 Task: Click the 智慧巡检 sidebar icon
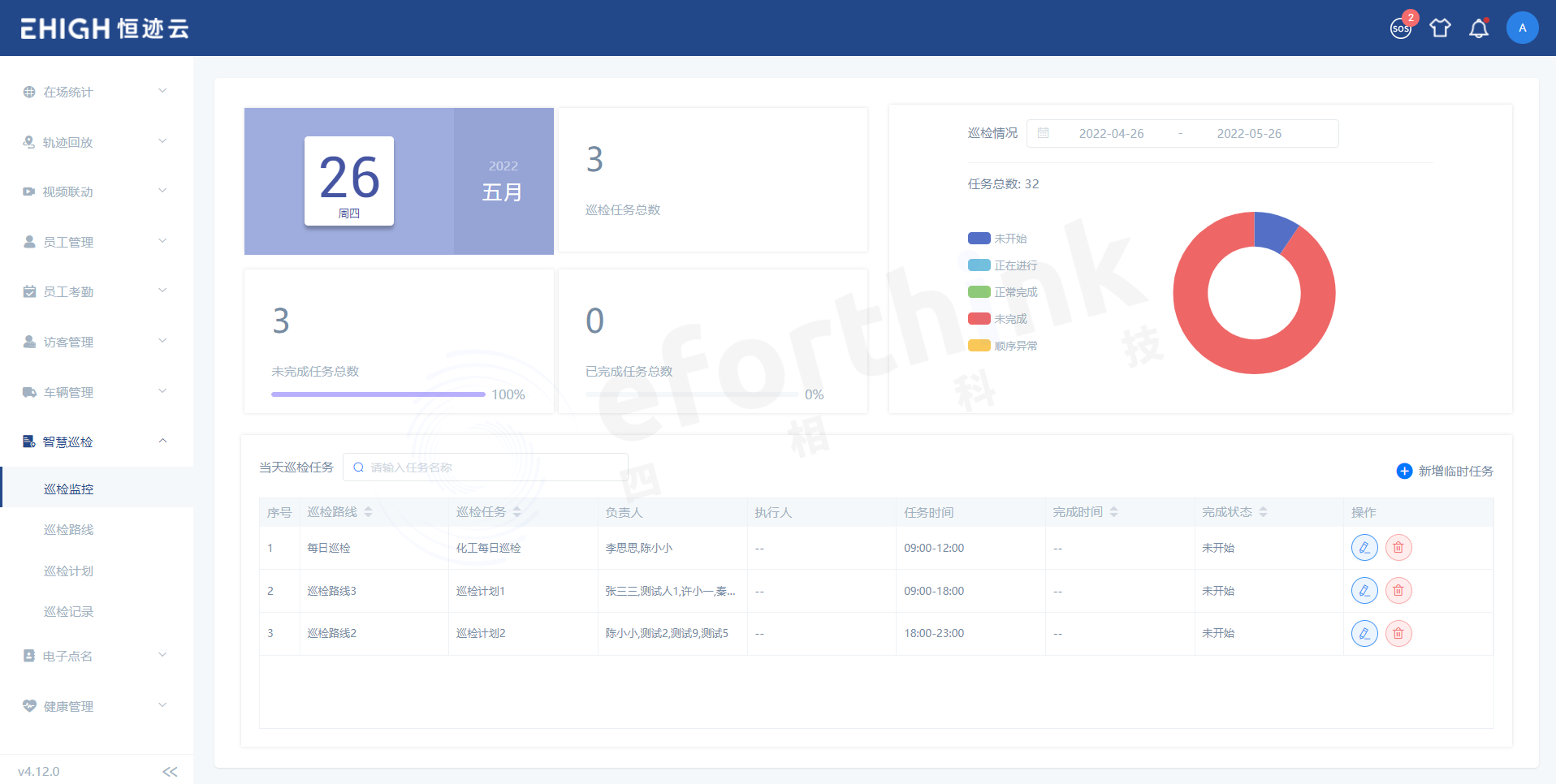28,441
